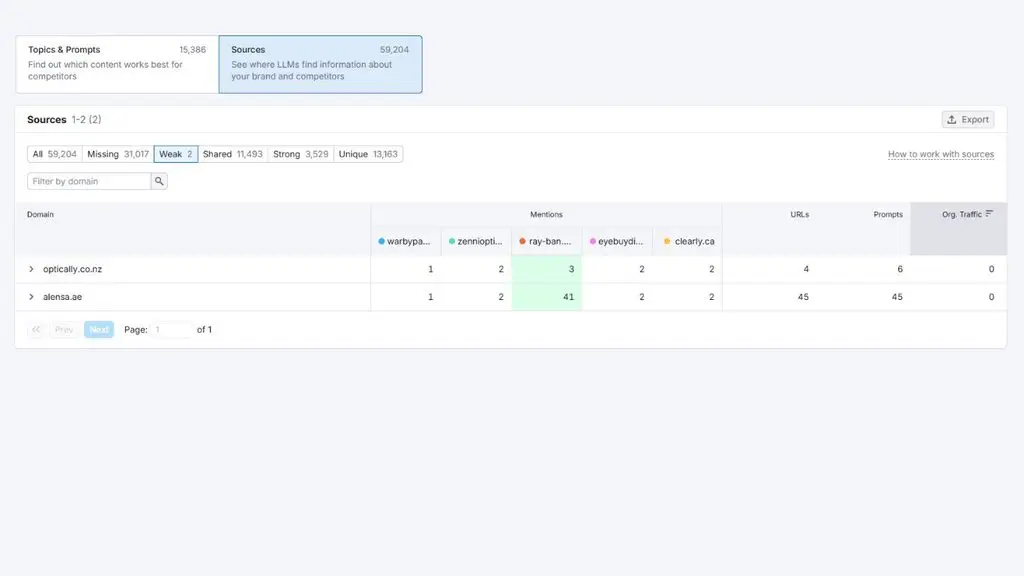Click the eyebuydi... column header
This screenshot has height=576, width=1024.
coord(616,242)
